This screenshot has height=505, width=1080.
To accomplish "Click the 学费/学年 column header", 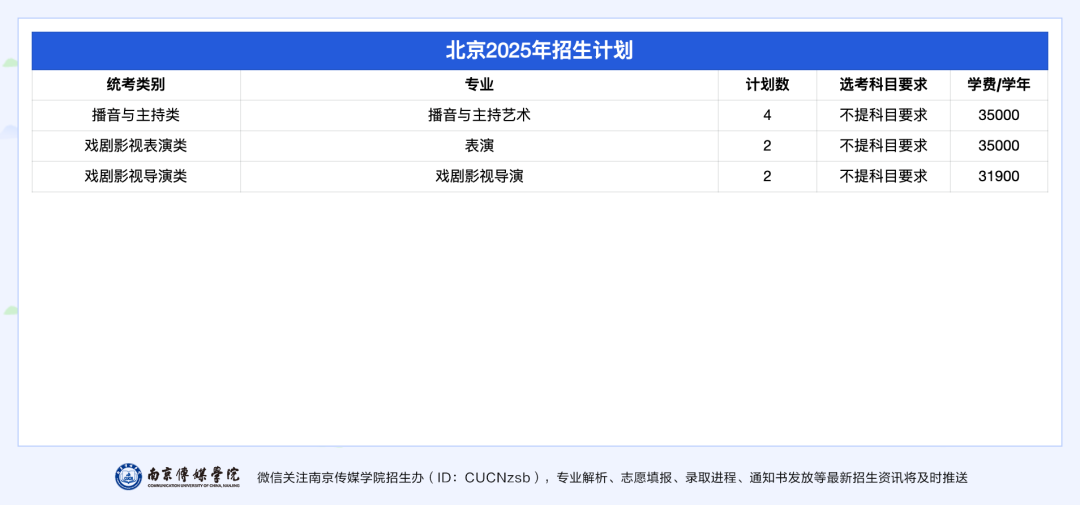I will click(x=999, y=85).
